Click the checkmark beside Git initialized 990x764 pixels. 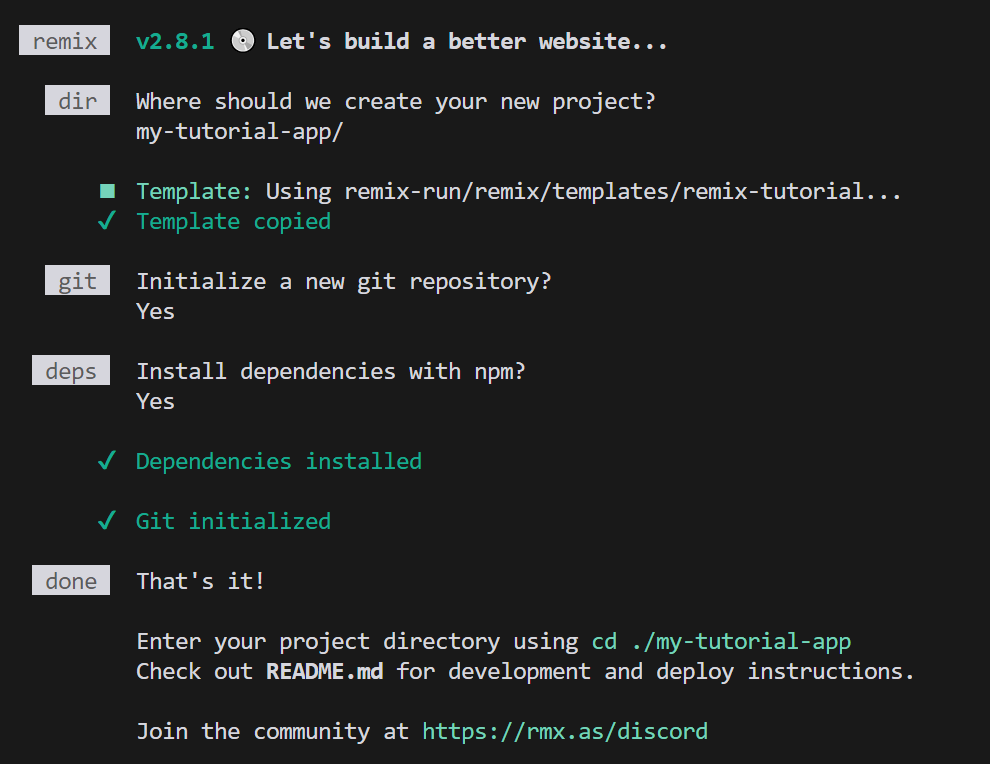[107, 520]
